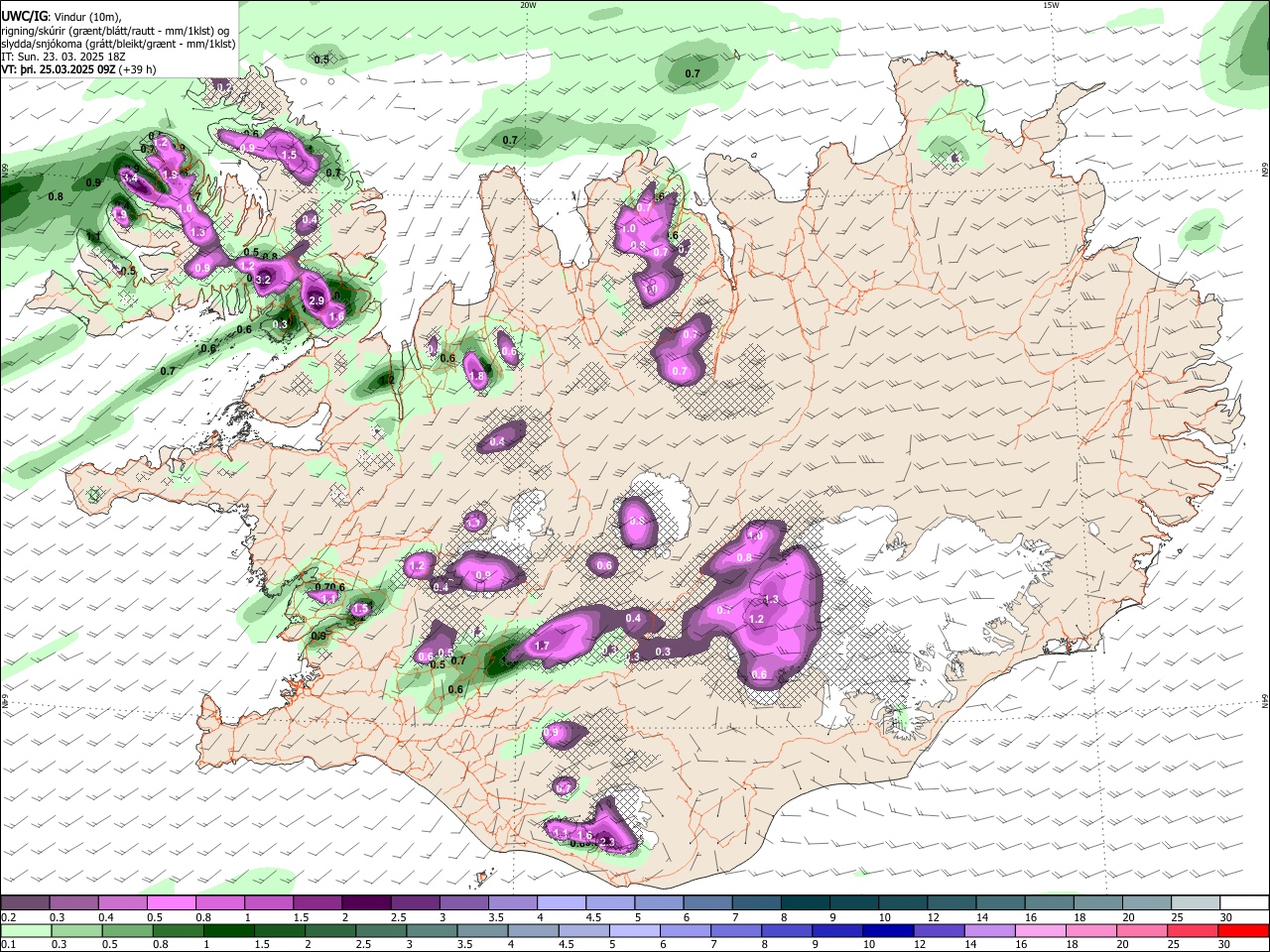This screenshot has width=1270, height=952.
Task: Select the bright red 30 rain legend swatch
Action: pos(1244,930)
